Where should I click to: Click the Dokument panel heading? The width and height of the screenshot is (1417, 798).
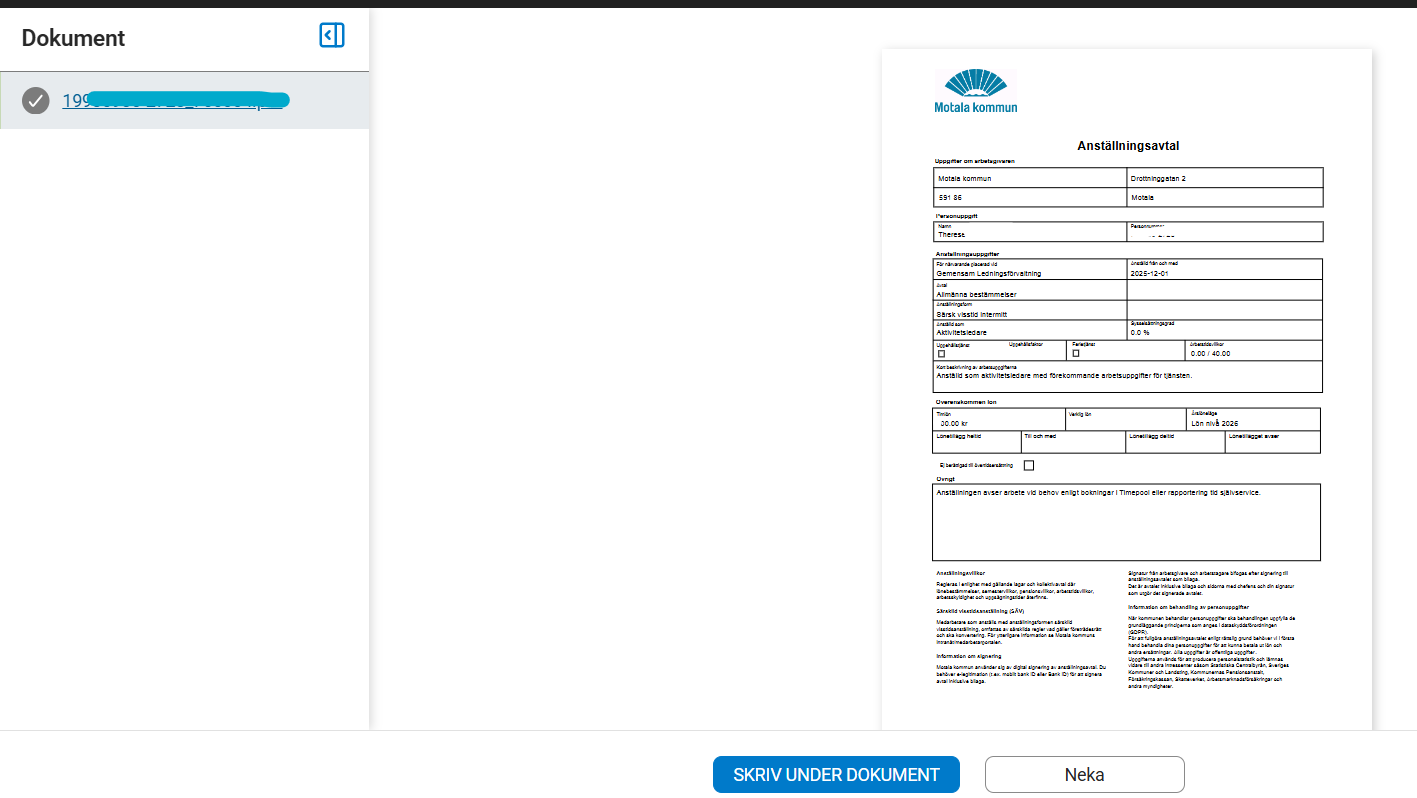[74, 38]
